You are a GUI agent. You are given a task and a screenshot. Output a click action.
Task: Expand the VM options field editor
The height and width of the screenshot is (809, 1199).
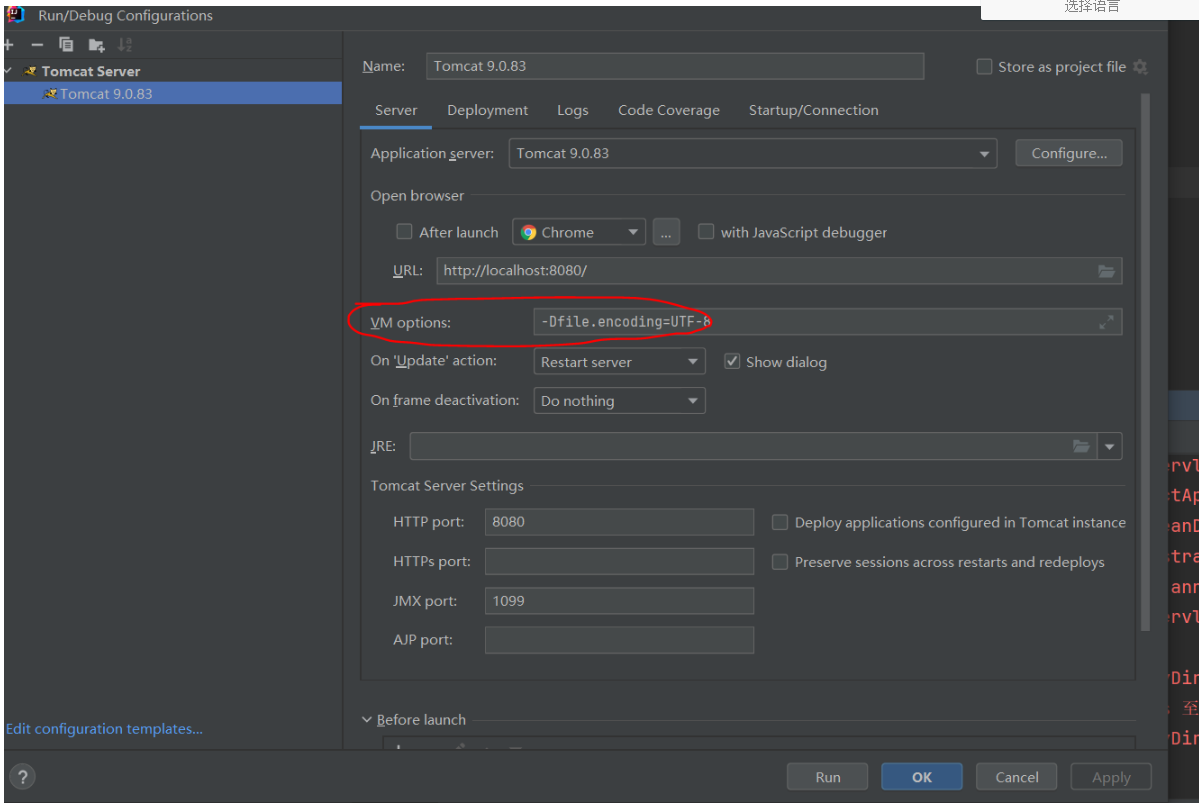[x=1106, y=322]
